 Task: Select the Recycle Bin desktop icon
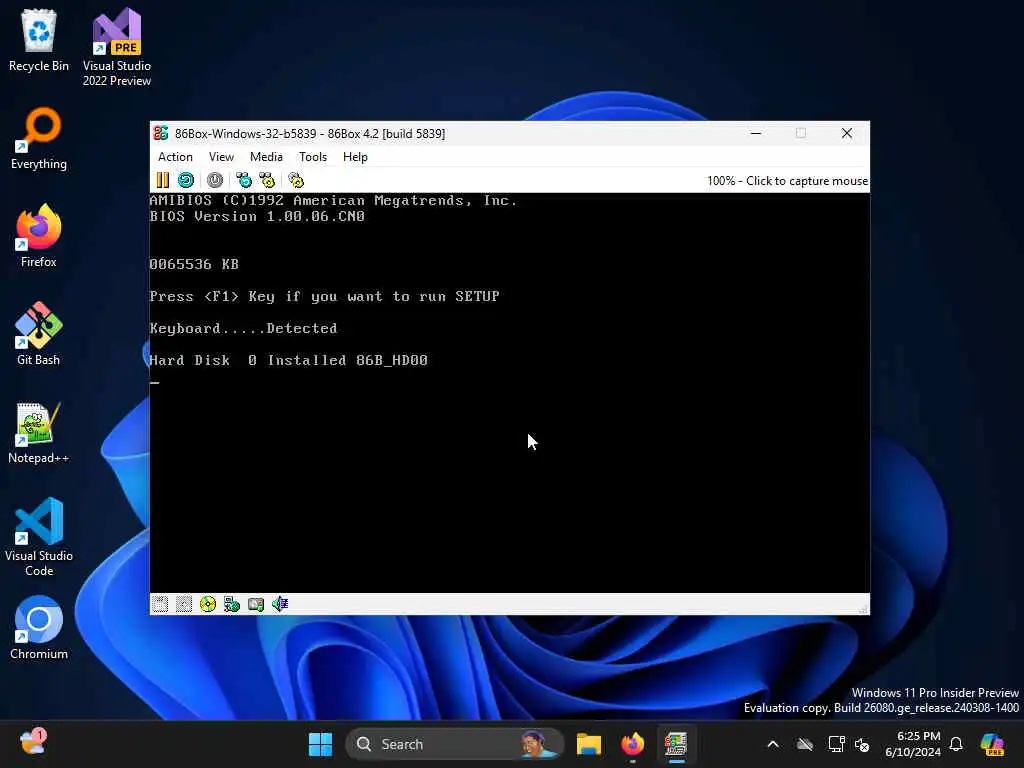pos(39,40)
